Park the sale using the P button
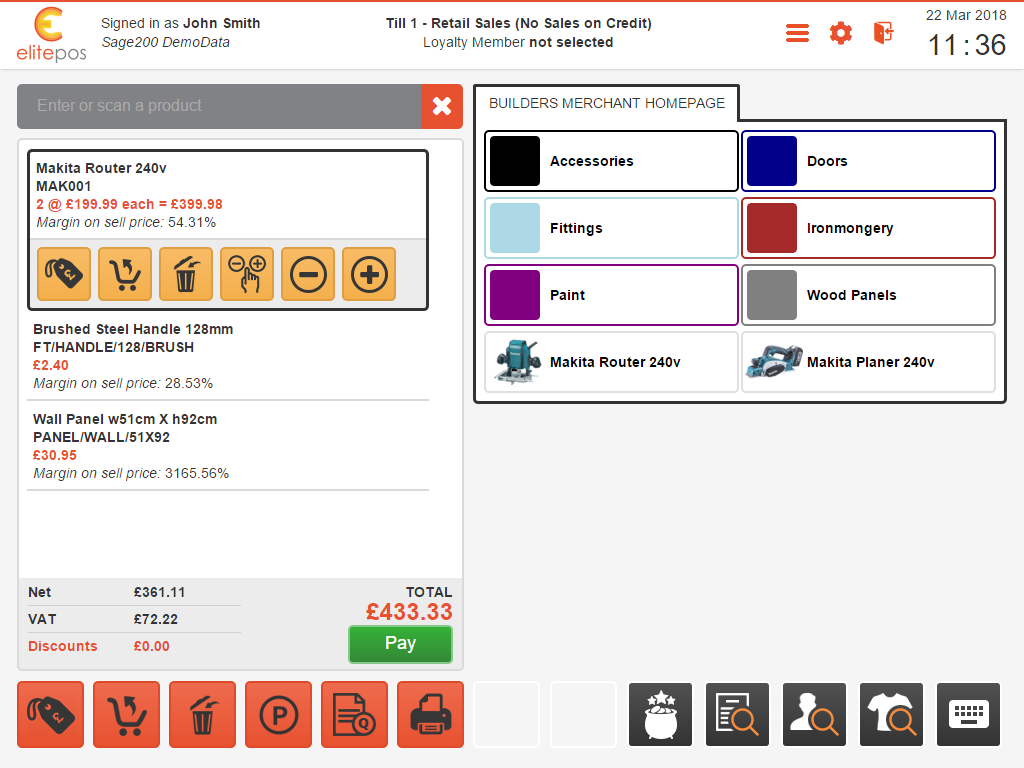This screenshot has width=1024, height=768. coord(278,714)
